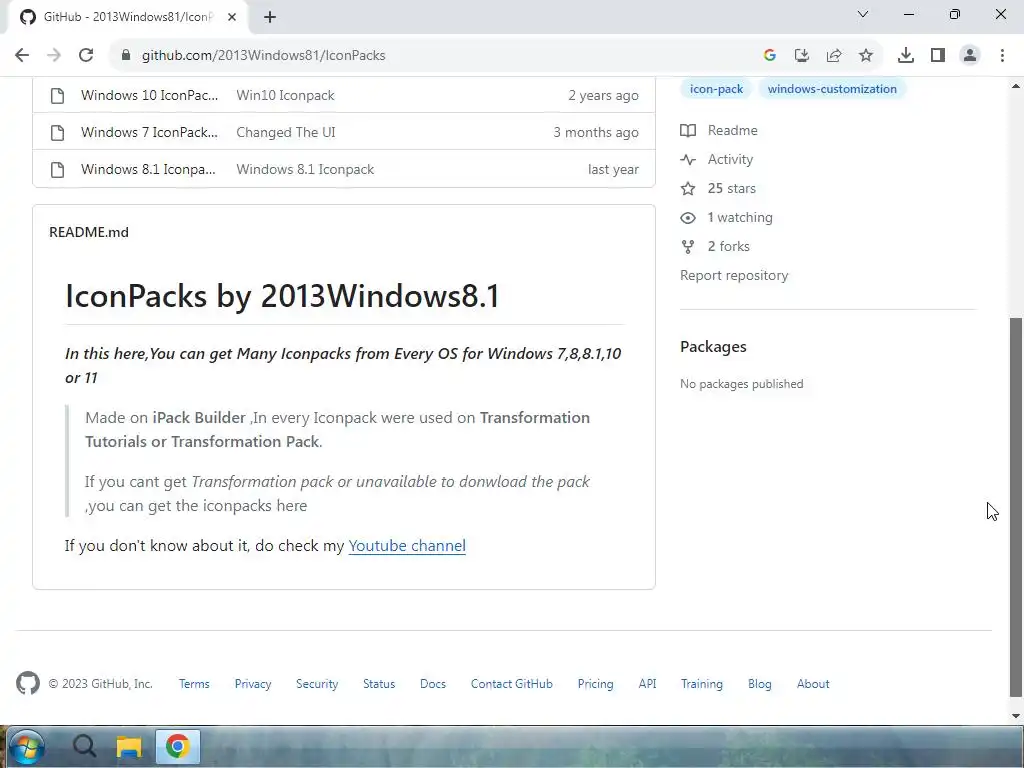Open the Blog footer link
The image size is (1024, 768).
[760, 684]
